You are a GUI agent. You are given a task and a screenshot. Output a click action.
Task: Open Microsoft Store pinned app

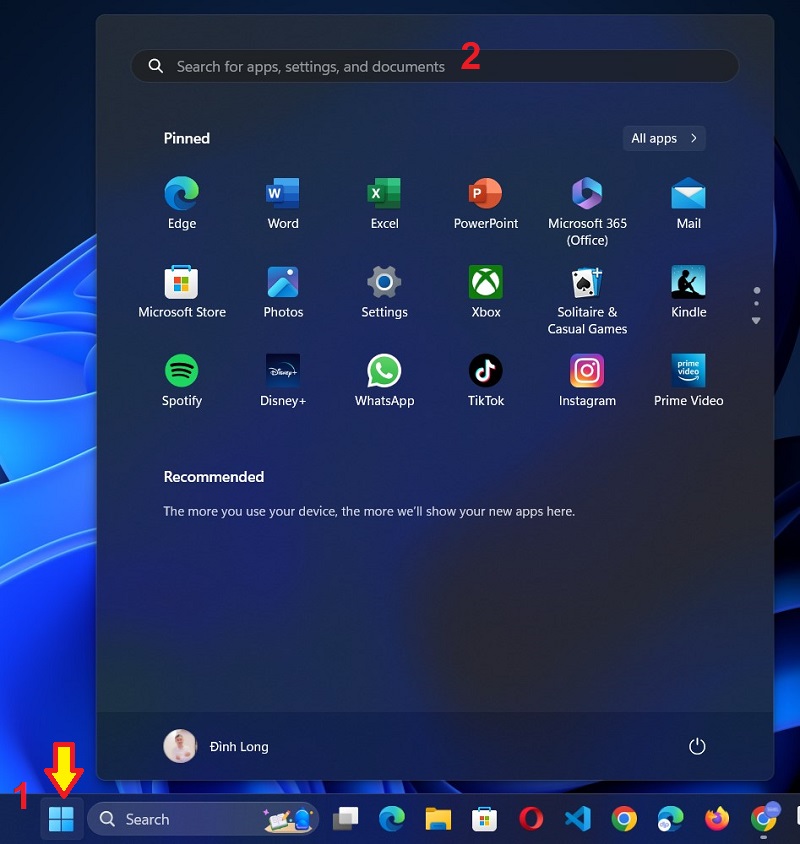(x=181, y=292)
